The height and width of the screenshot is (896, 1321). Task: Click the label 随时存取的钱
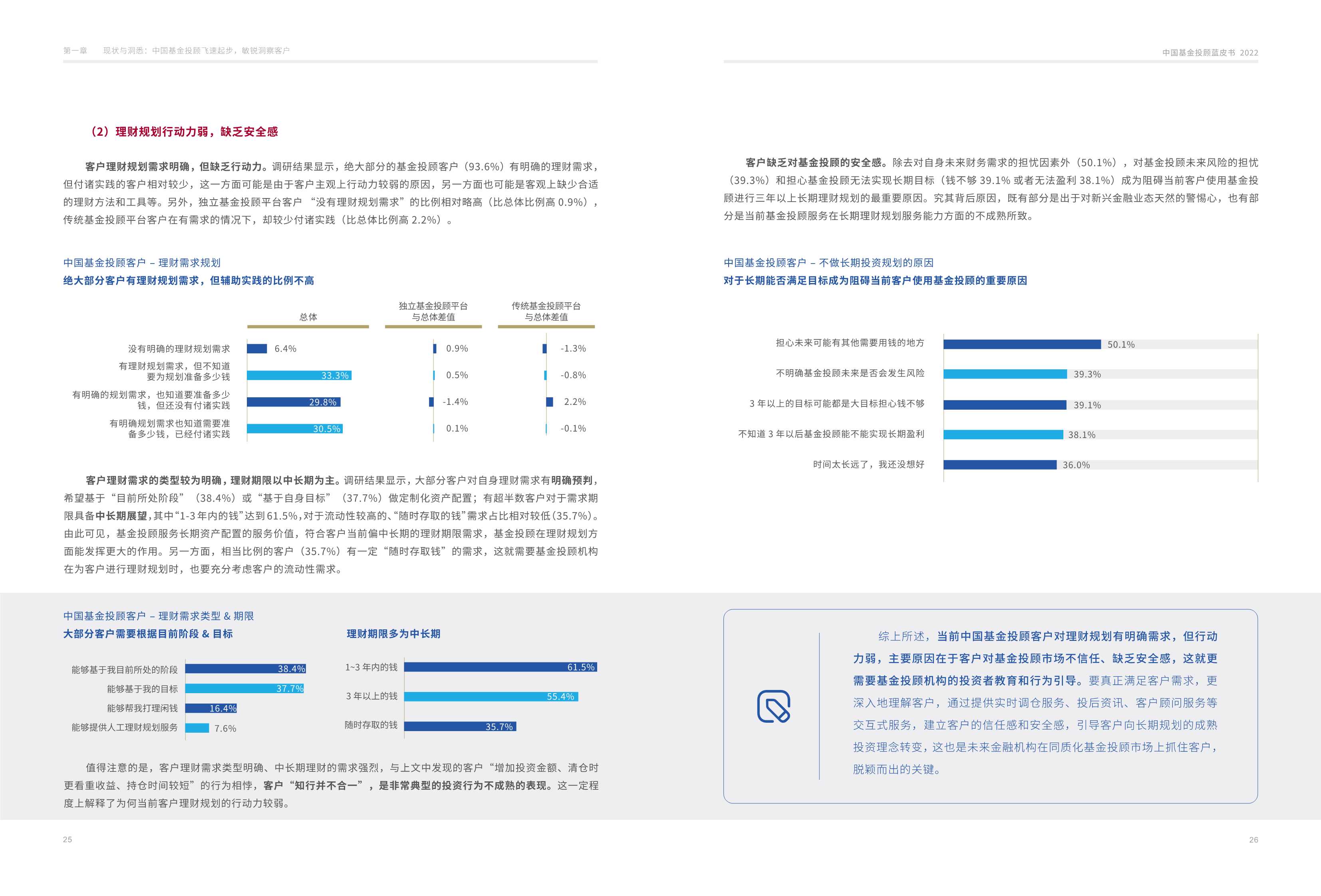371,725
